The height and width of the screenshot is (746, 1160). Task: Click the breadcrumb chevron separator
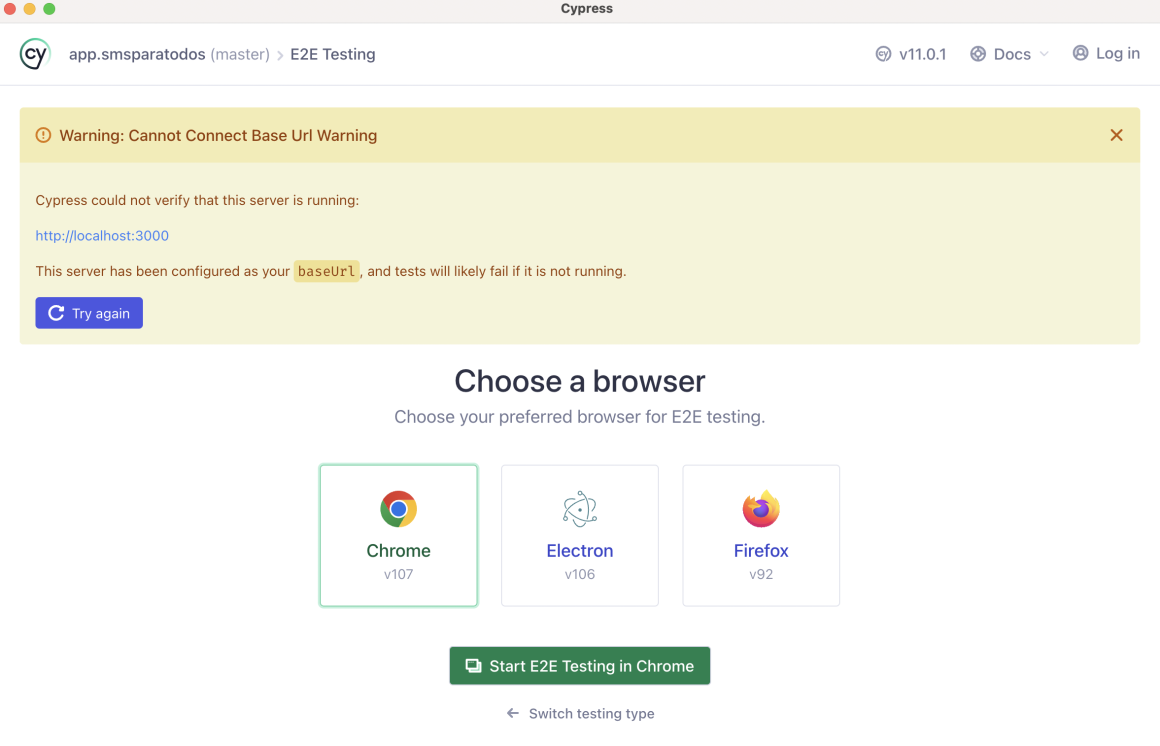[280, 56]
